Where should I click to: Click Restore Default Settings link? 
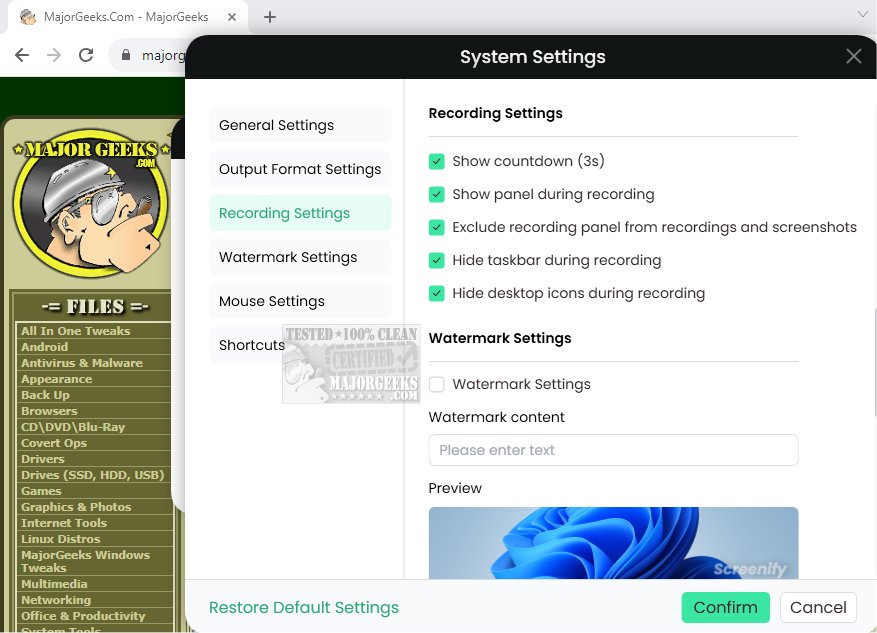click(304, 607)
